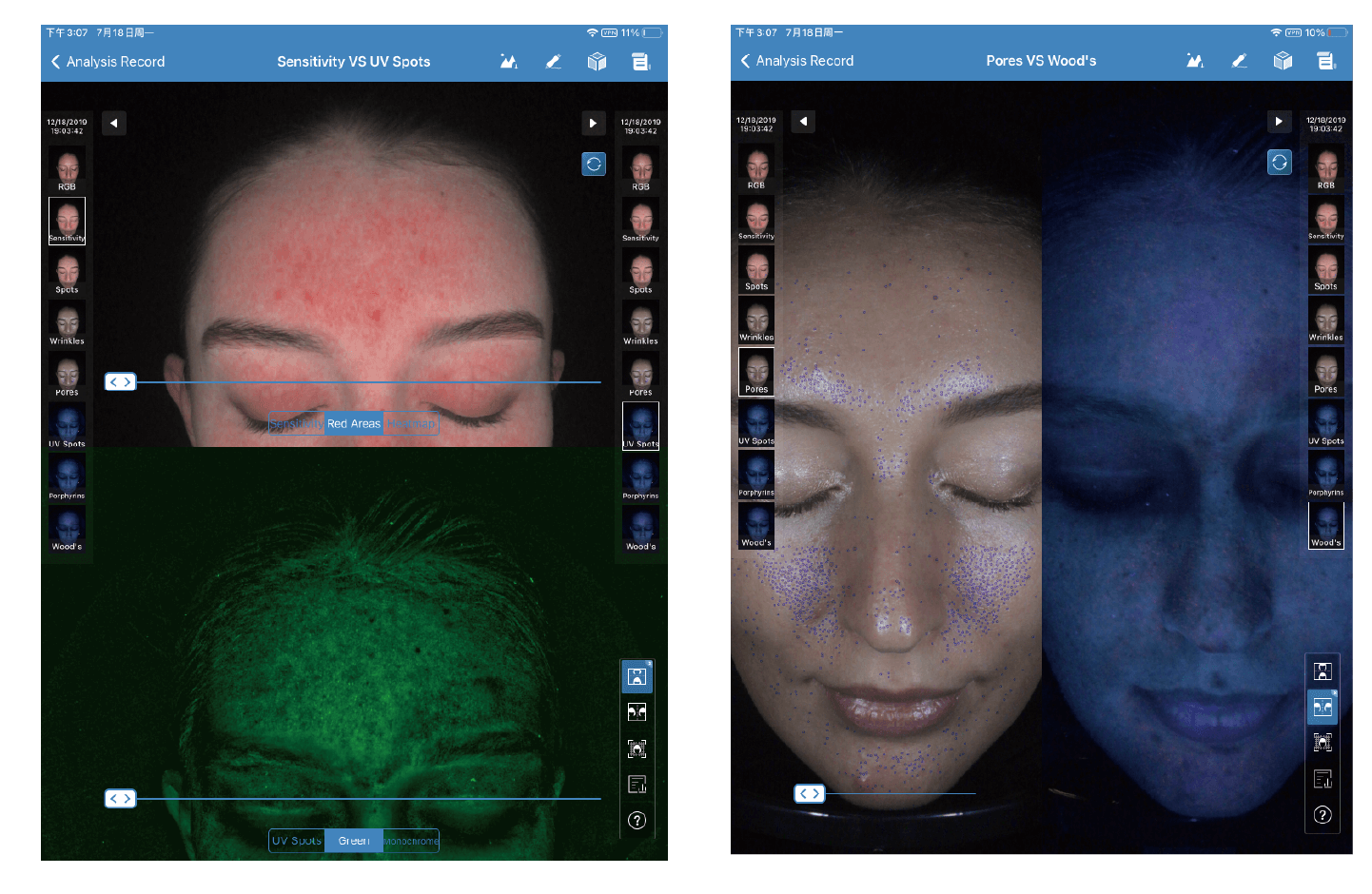Click the left arrow above RGB thumbnail
The image size is (1372, 894).
coord(114,123)
